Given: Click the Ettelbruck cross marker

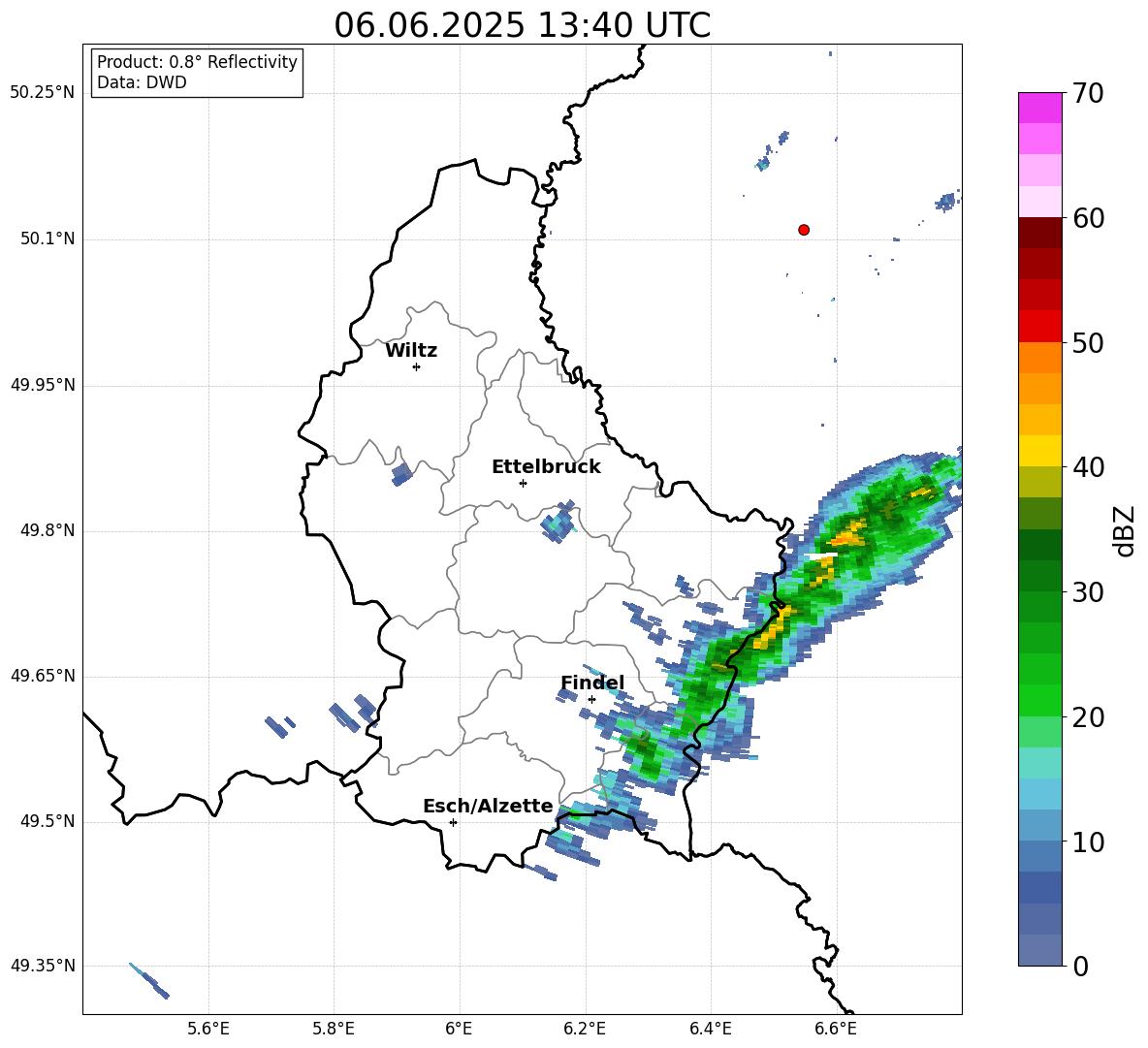Looking at the screenshot, I should click(x=523, y=483).
